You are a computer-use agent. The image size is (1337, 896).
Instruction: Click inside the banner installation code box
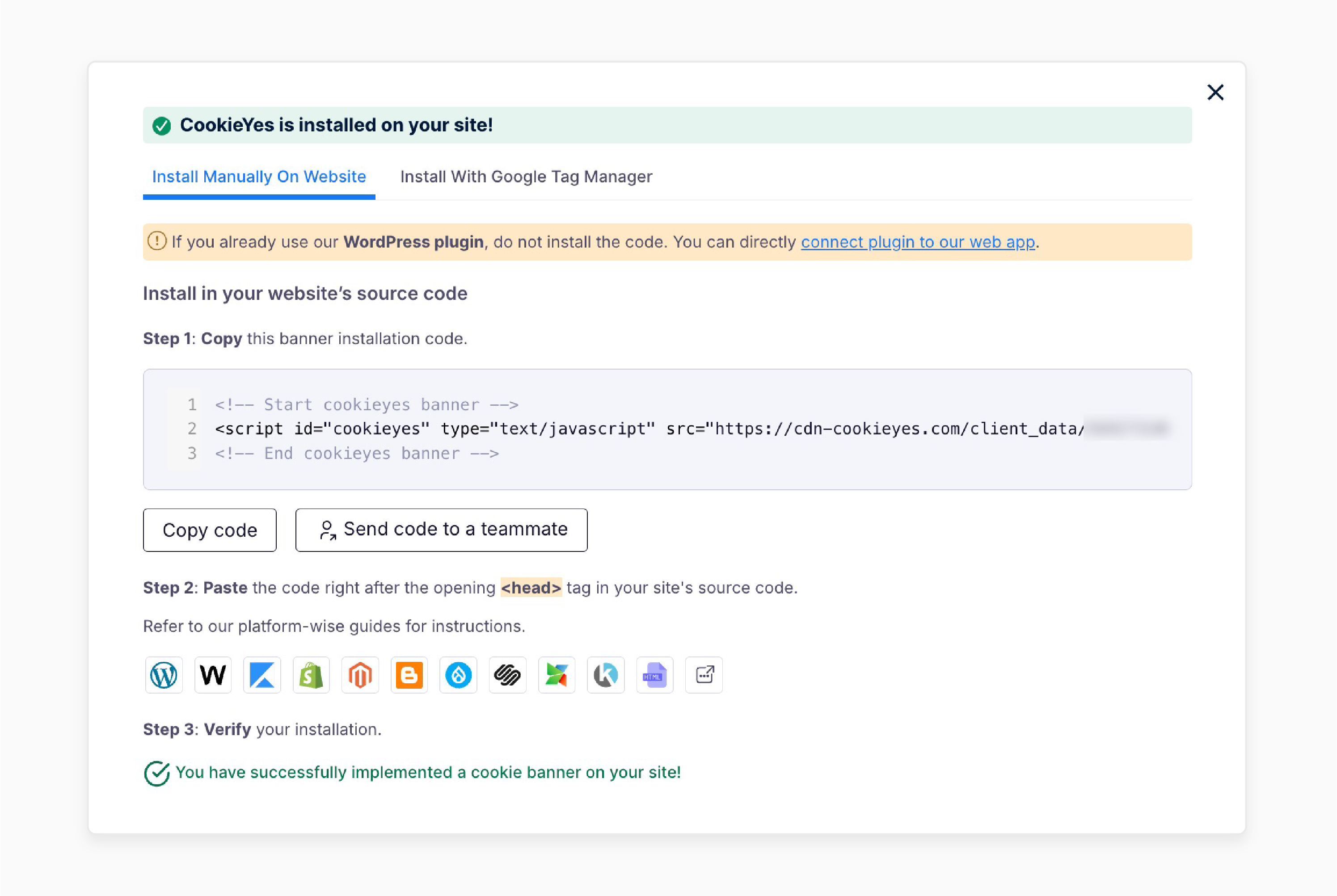pos(668,429)
